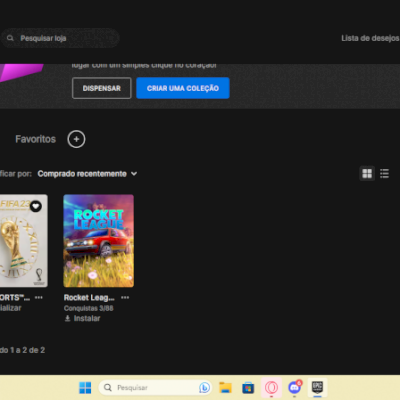This screenshot has height=400, width=400.
Task: Open the Rocket League cover thumbnail
Action: click(x=99, y=241)
